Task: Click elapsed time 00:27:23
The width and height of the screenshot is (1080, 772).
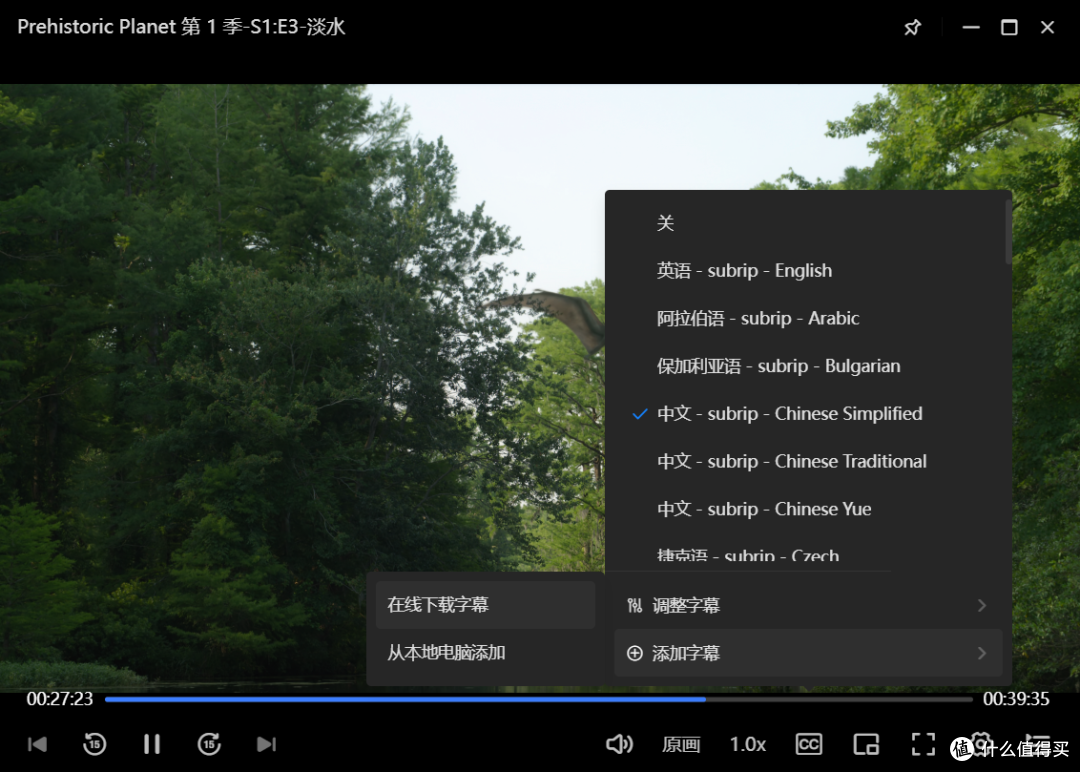Action: (59, 699)
